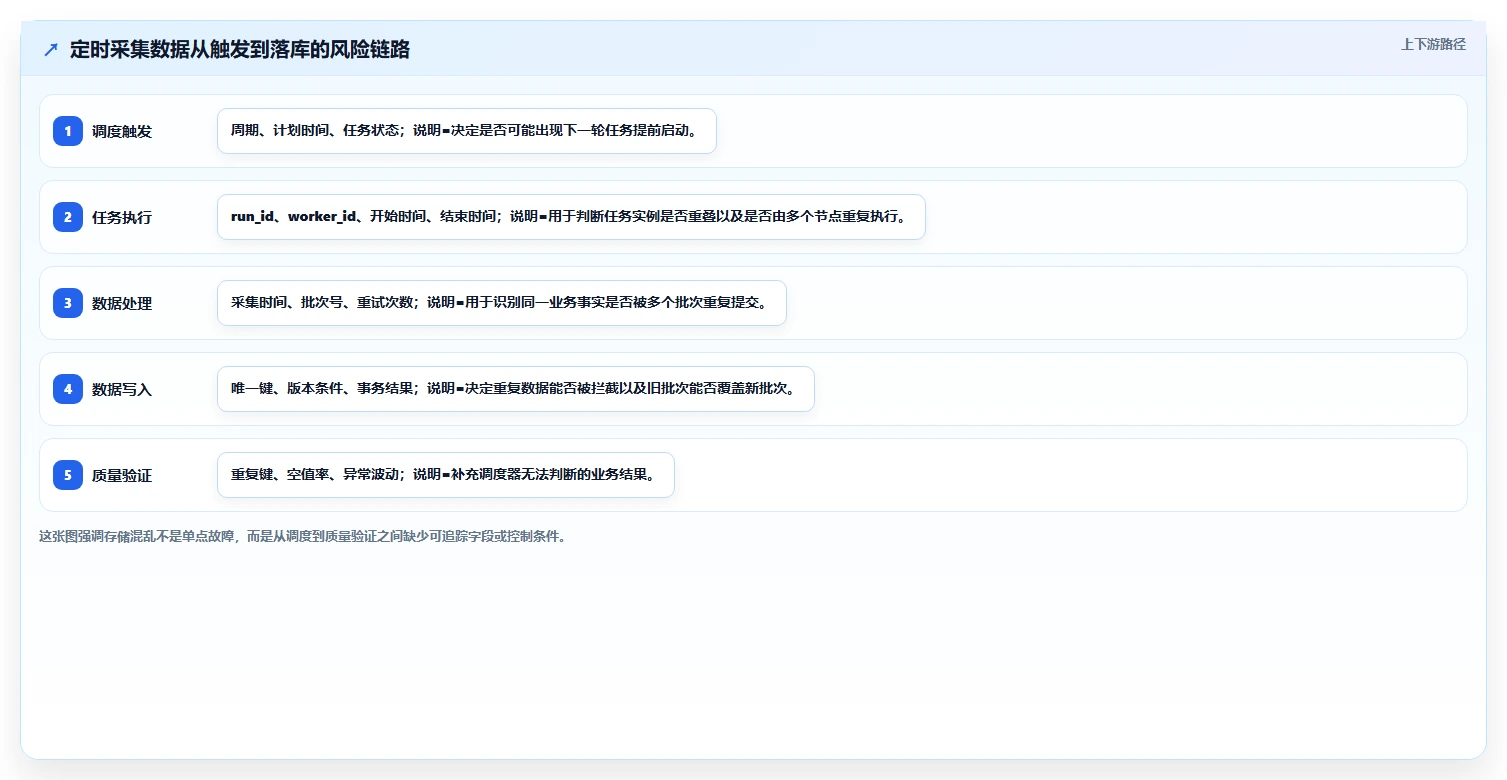This screenshot has height=780, width=1507.
Task: Click the step number 3 badge
Action: click(68, 303)
